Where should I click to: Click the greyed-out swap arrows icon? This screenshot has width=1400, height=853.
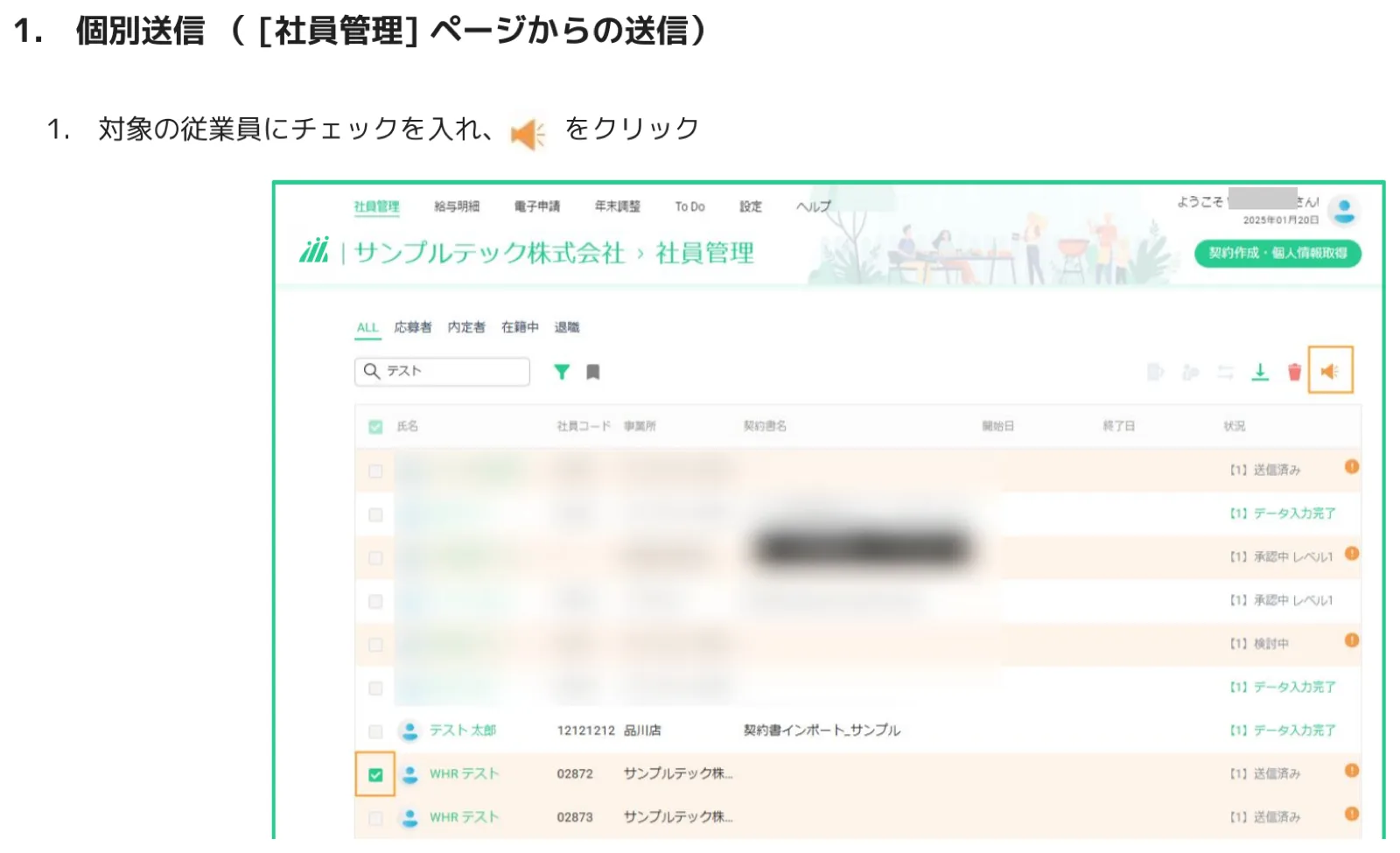coord(1225,373)
